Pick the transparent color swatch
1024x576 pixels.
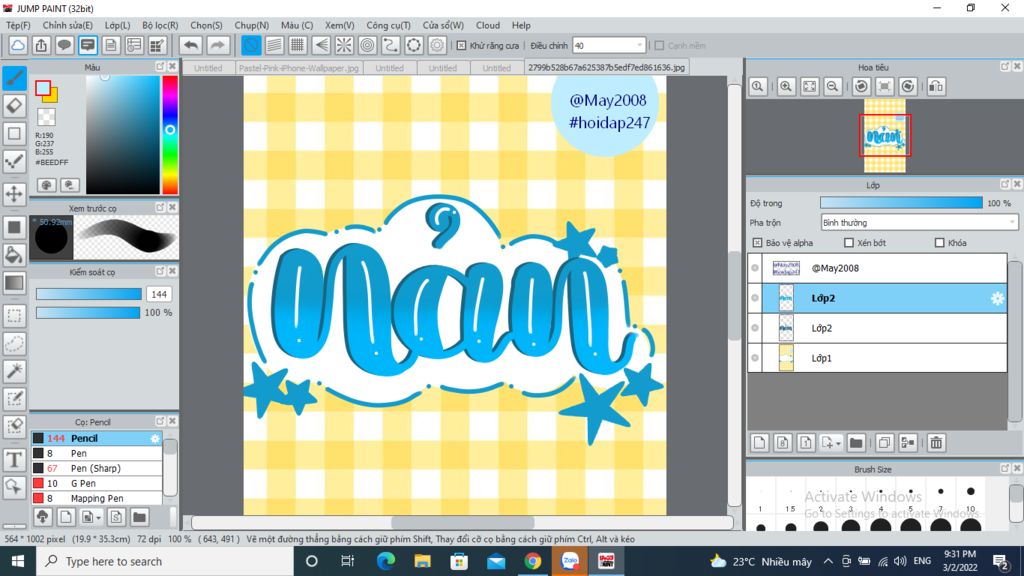coord(46,117)
